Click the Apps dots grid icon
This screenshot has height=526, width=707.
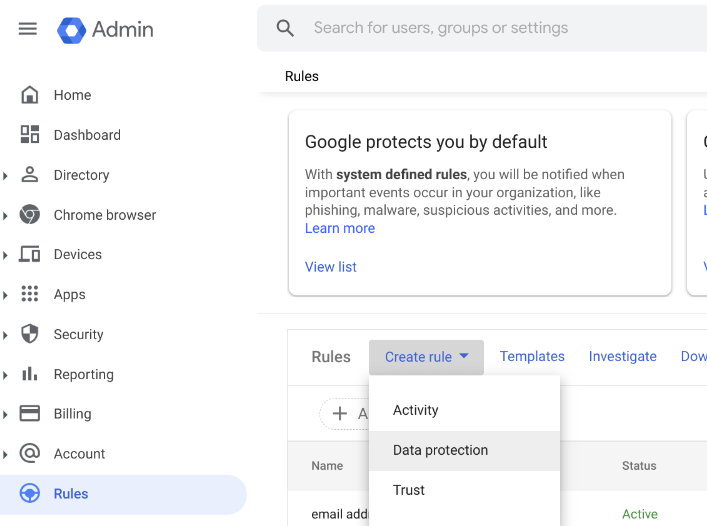30,294
